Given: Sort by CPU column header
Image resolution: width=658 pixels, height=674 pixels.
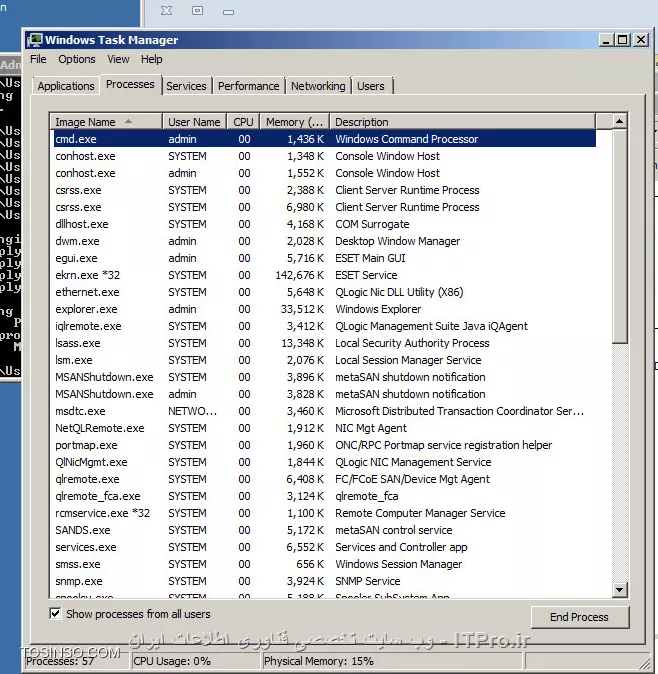Looking at the screenshot, I should click(x=244, y=122).
